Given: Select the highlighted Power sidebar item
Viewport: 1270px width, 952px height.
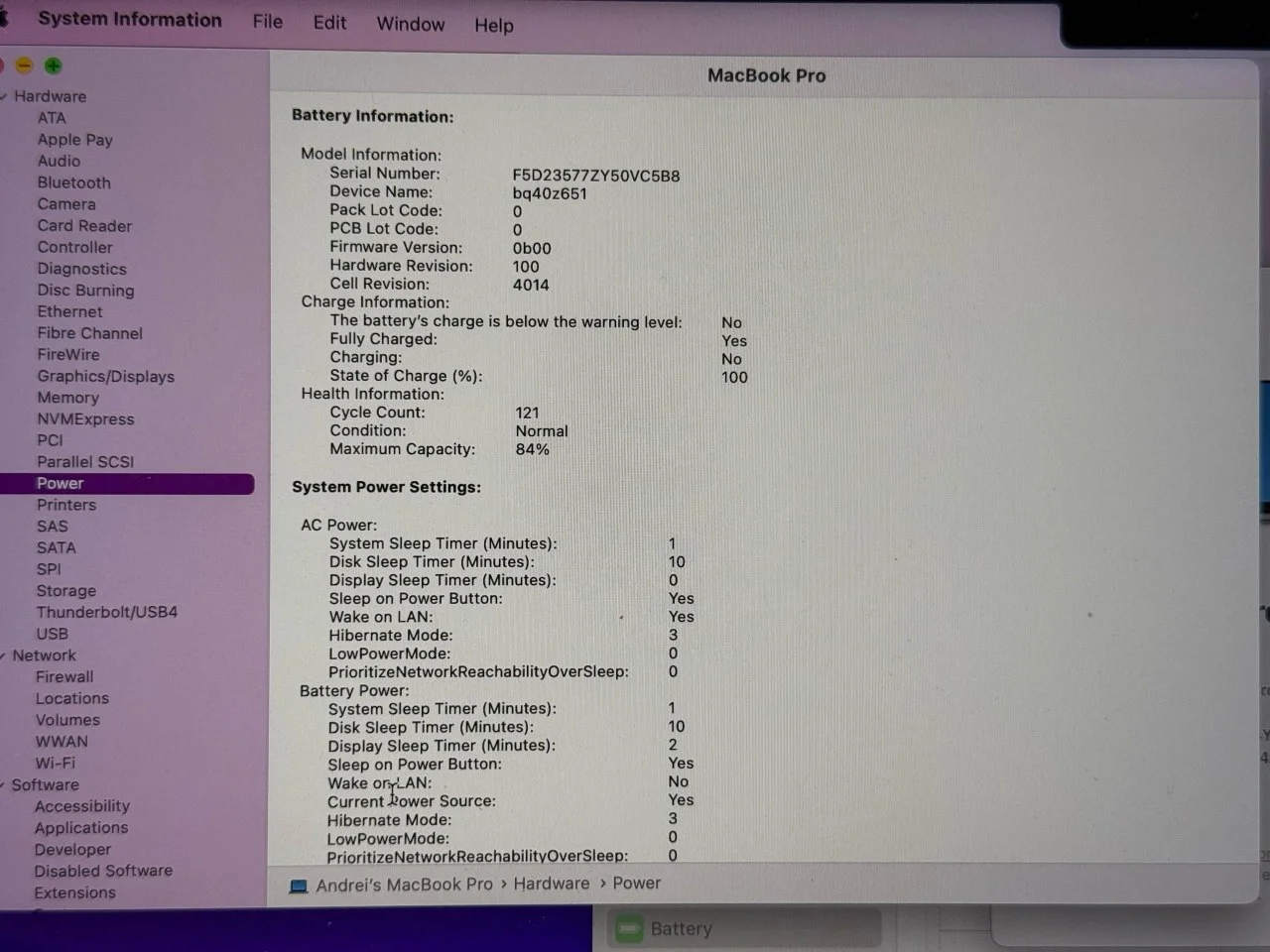Looking at the screenshot, I should point(127,484).
